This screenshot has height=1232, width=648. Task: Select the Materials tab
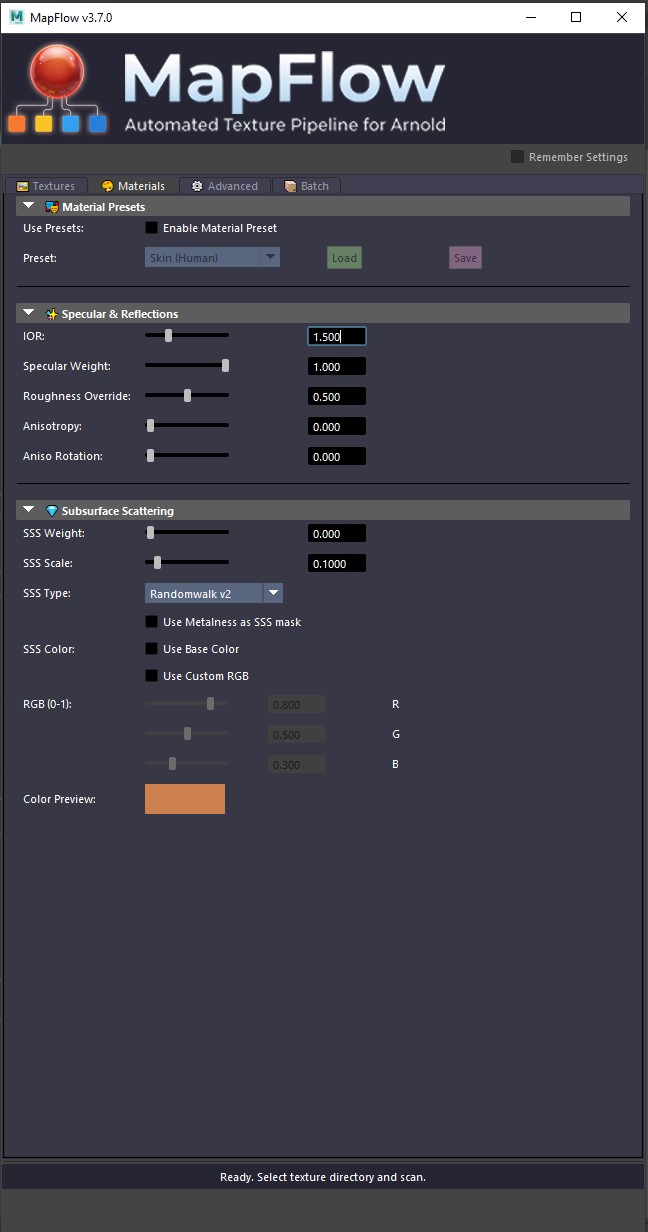pos(133,186)
